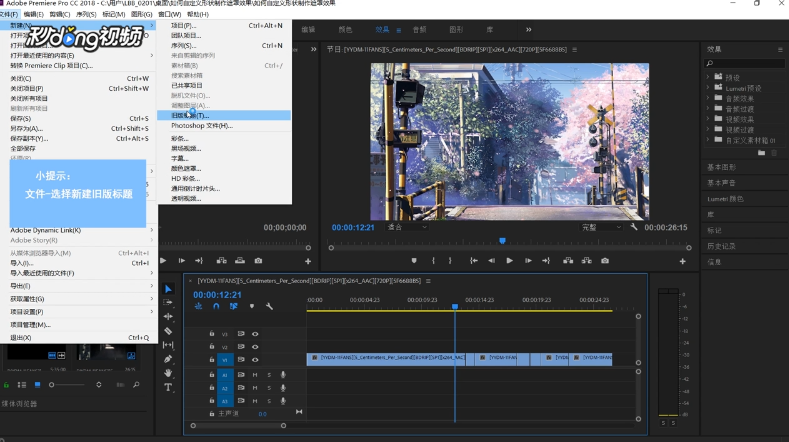Expand Lumetri presets folder in Effects
789x442 pixels.
tap(707, 88)
